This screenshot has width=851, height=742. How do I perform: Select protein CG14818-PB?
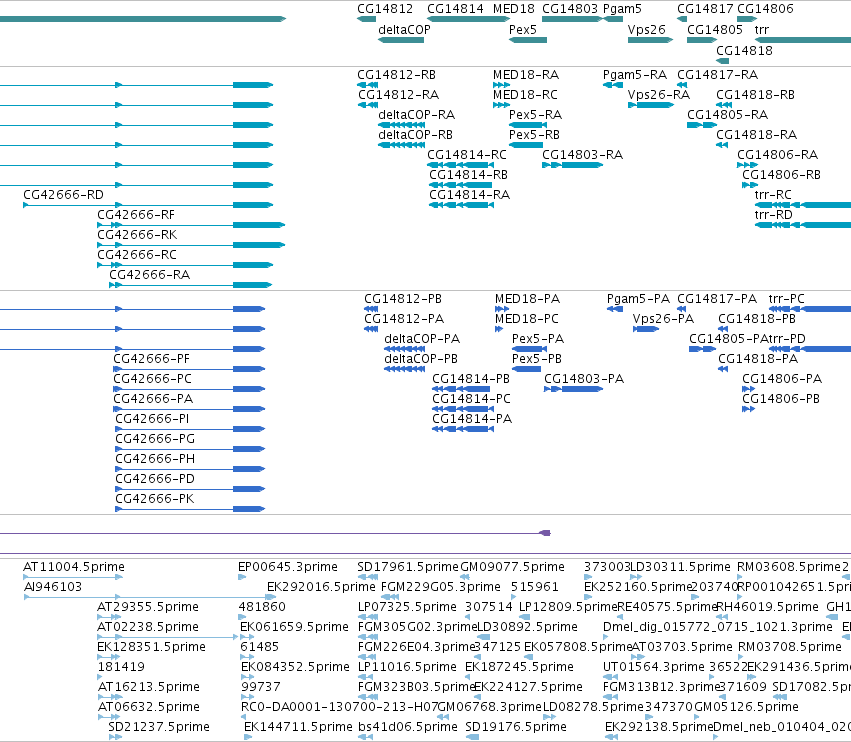pos(757,319)
